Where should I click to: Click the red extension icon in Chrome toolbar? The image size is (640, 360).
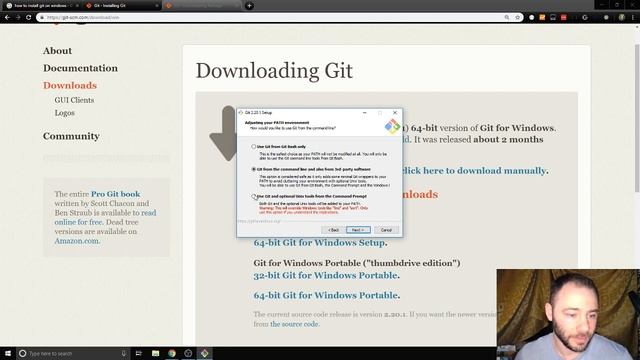[x=564, y=18]
